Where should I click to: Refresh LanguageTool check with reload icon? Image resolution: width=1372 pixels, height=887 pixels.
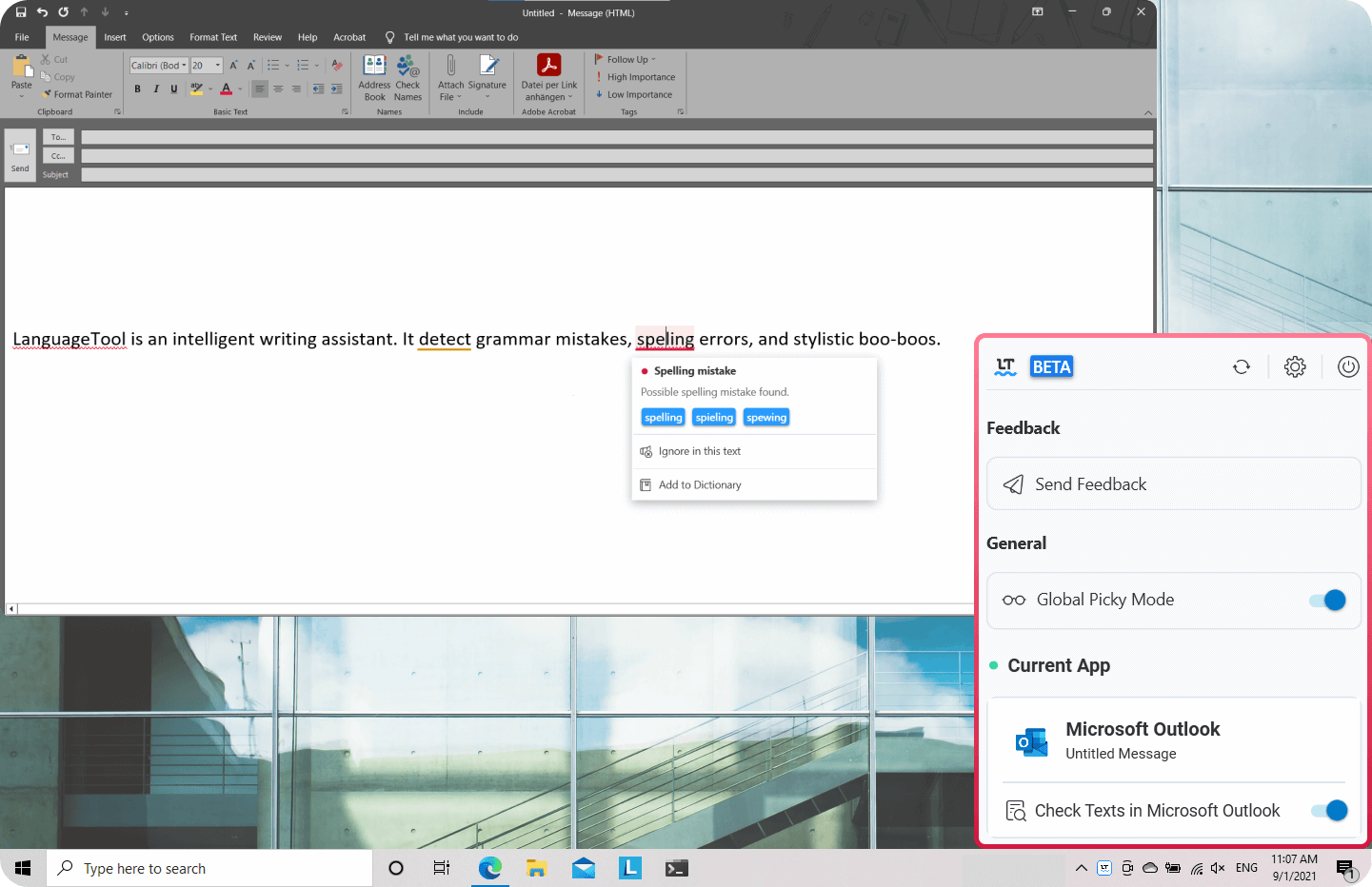pyautogui.click(x=1241, y=366)
